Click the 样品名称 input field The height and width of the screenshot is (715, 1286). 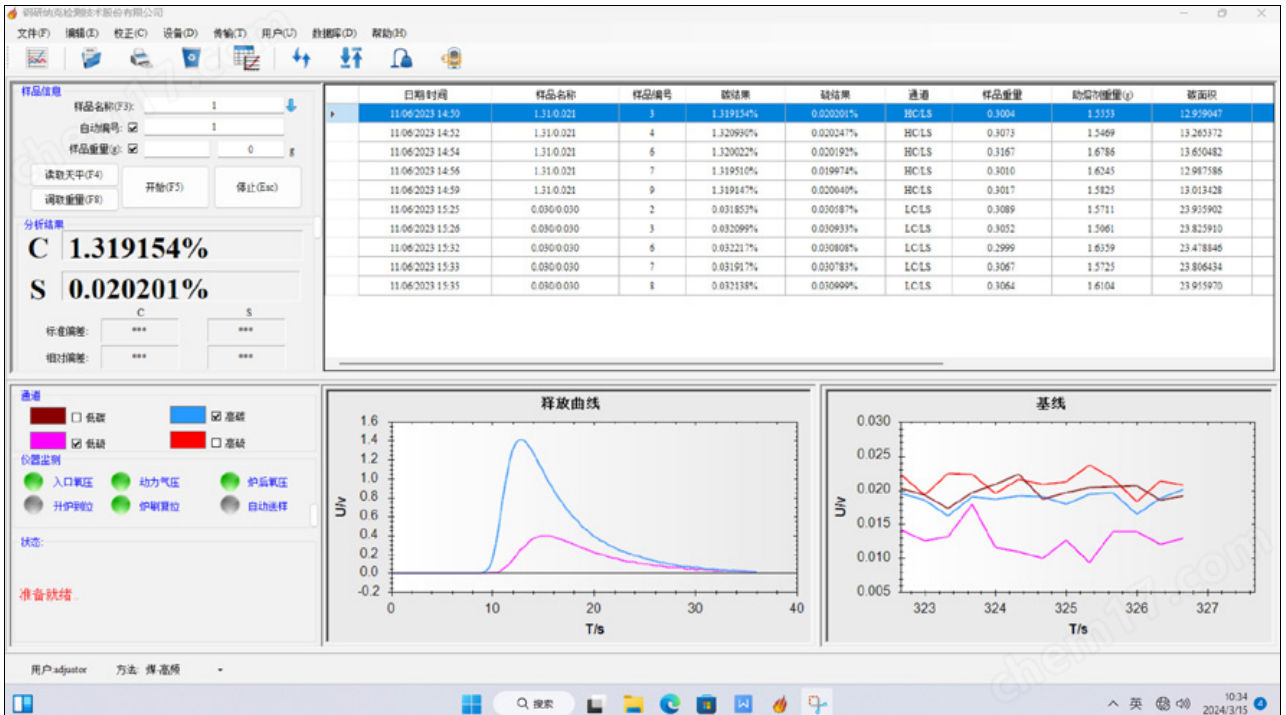point(214,105)
